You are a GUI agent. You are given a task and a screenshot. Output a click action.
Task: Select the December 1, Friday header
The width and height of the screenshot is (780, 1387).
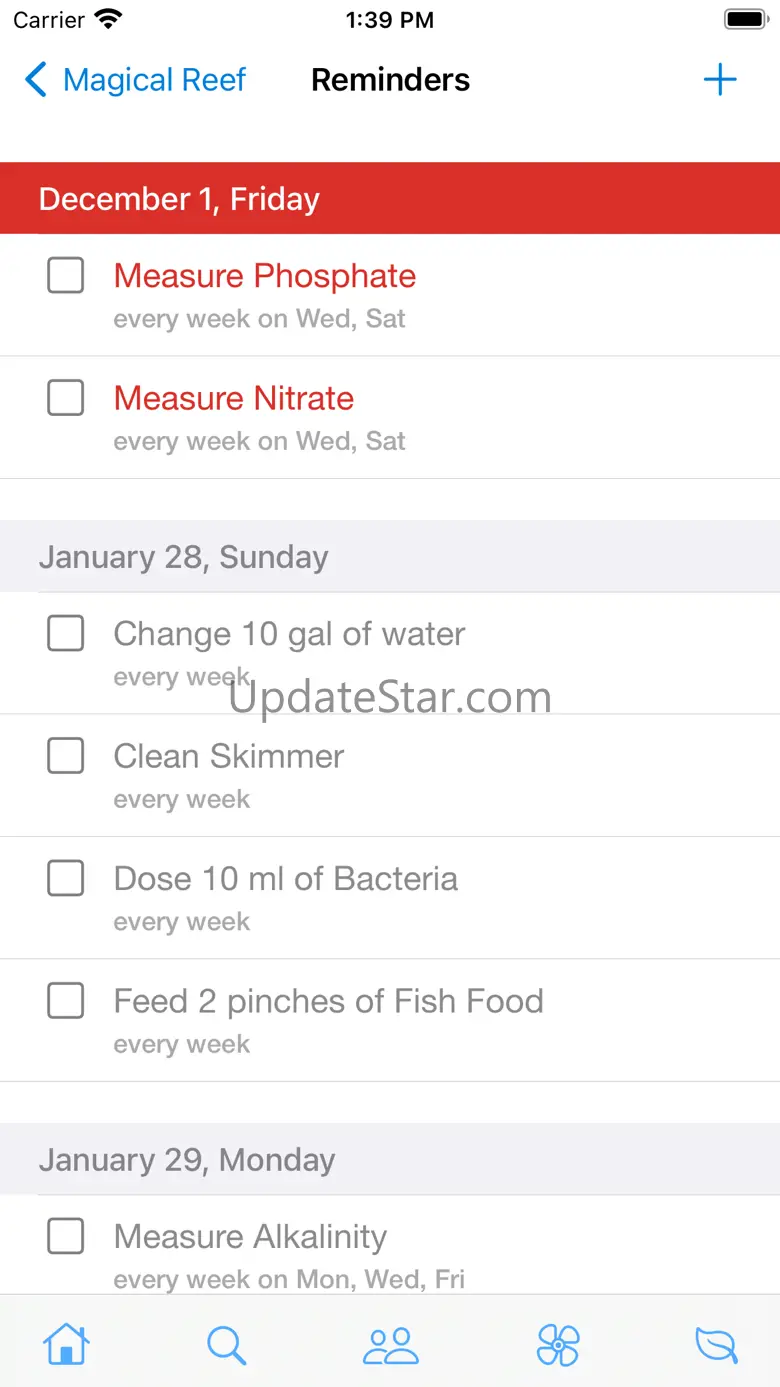pos(180,199)
